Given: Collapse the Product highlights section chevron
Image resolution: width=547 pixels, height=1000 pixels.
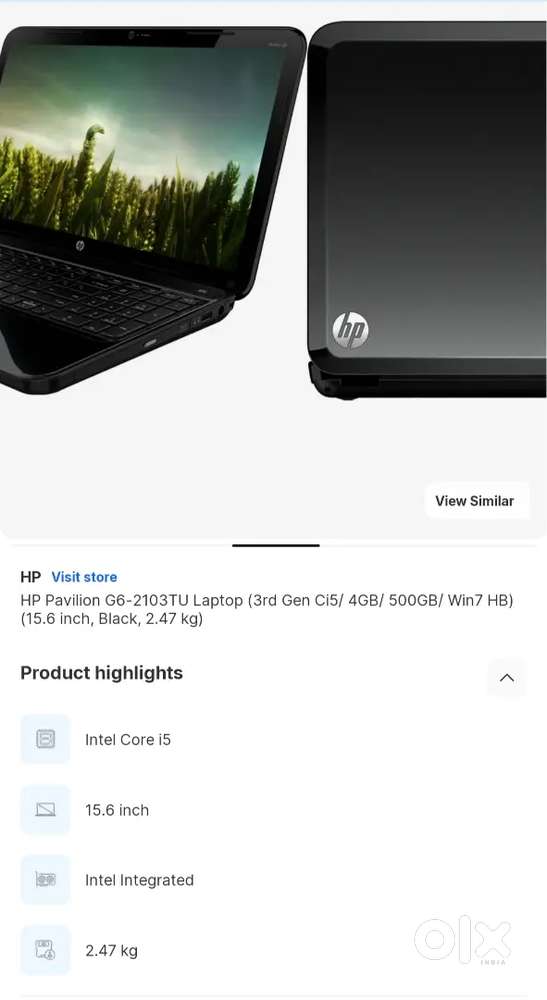Looking at the screenshot, I should pyautogui.click(x=507, y=677).
